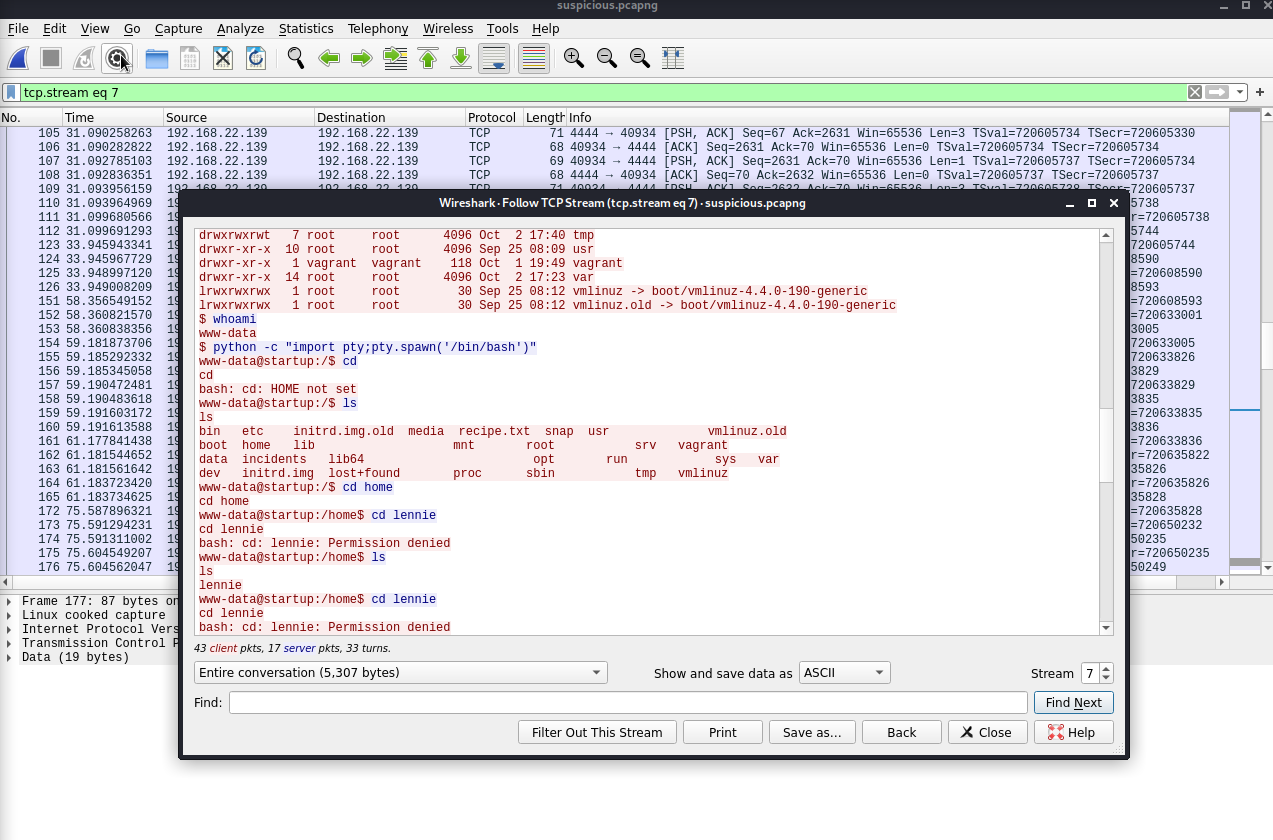The image size is (1273, 840).
Task: Reload this capture file icon
Action: click(x=256, y=59)
